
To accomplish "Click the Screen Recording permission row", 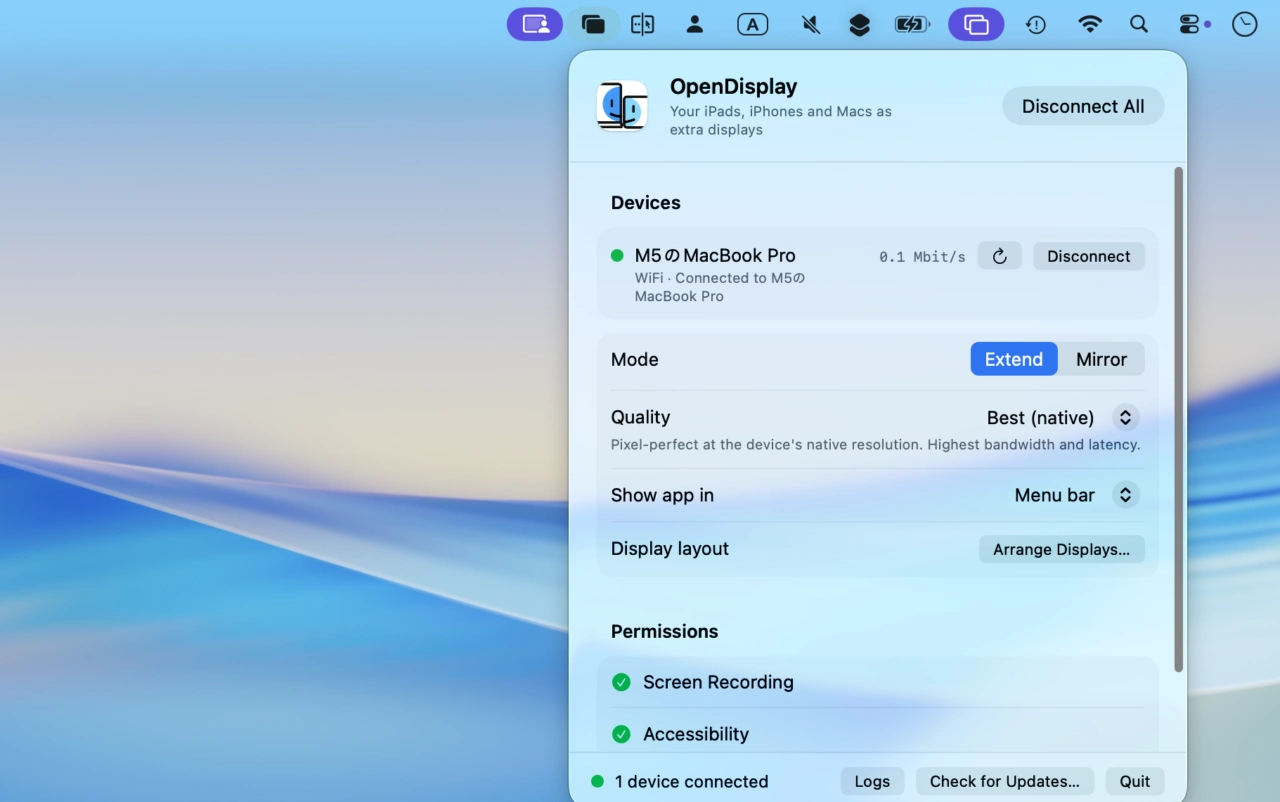I will (878, 682).
